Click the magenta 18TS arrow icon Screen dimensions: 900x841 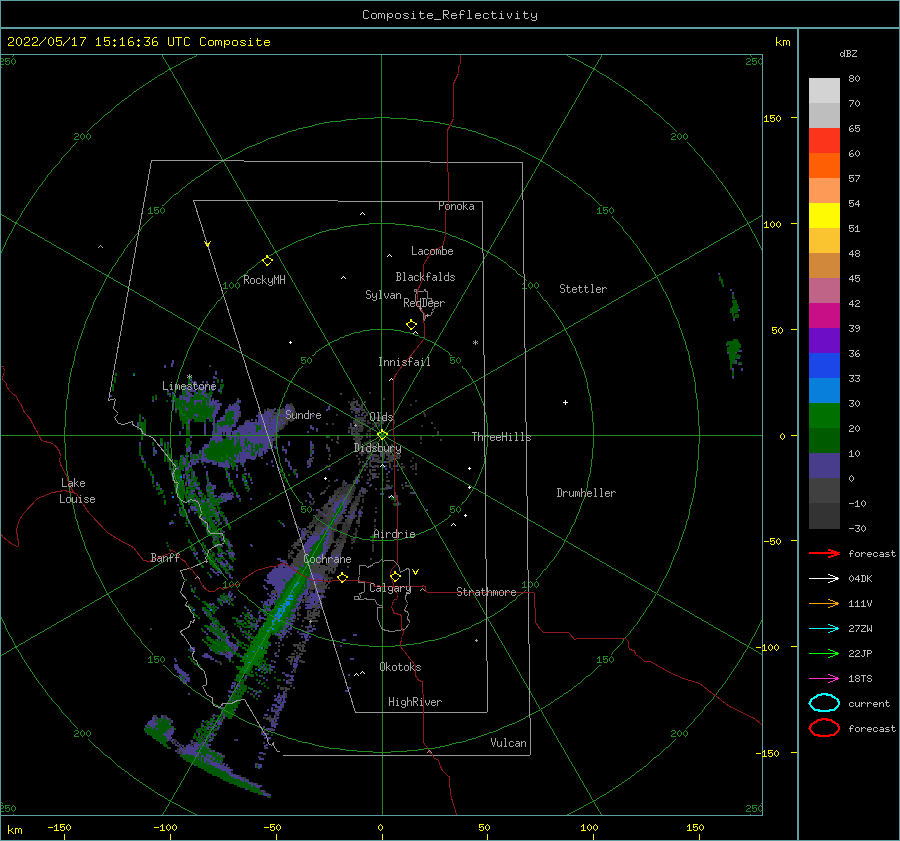824,679
